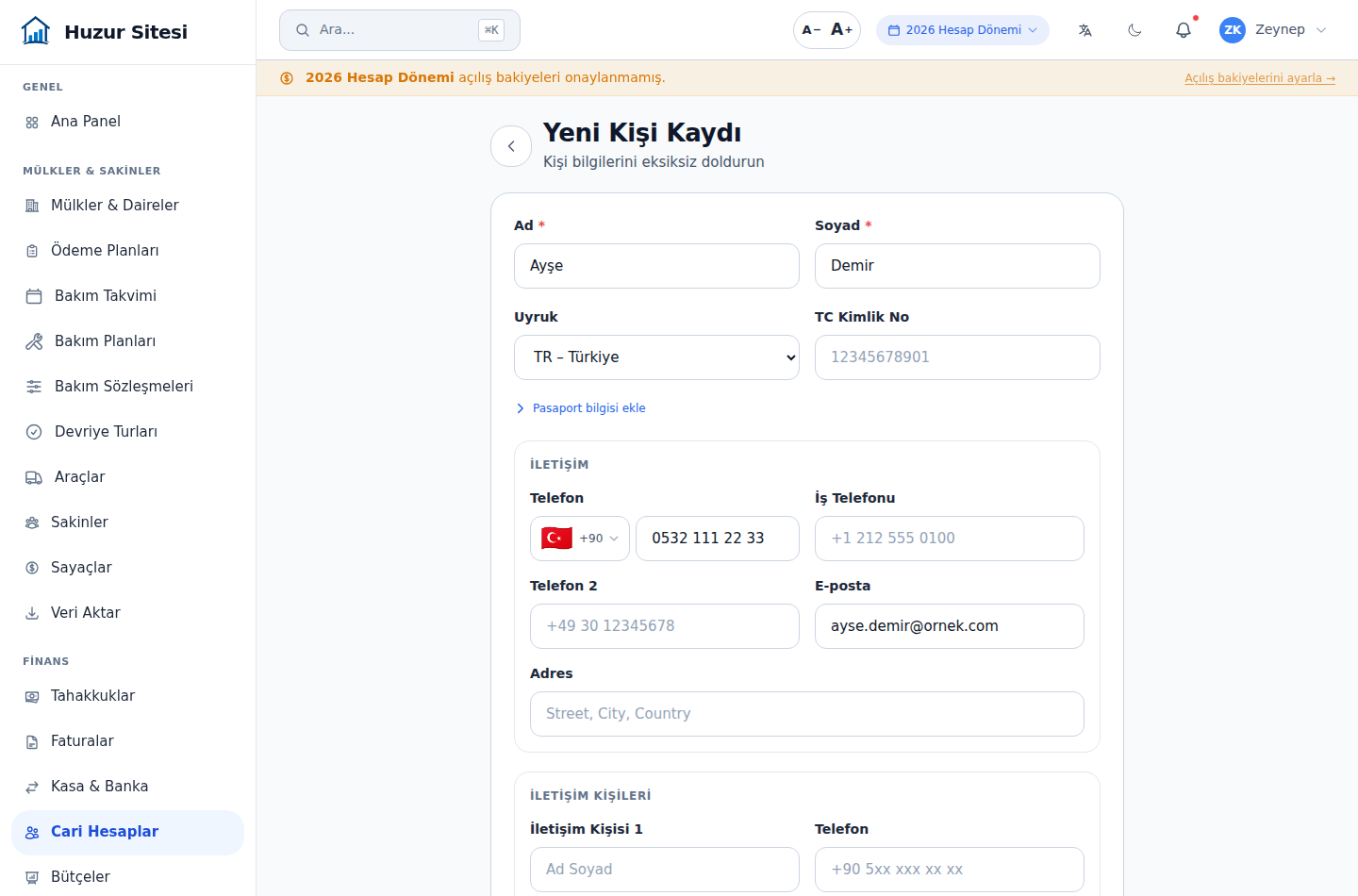Open the language translation icon
1358x896 pixels.
[x=1085, y=30]
